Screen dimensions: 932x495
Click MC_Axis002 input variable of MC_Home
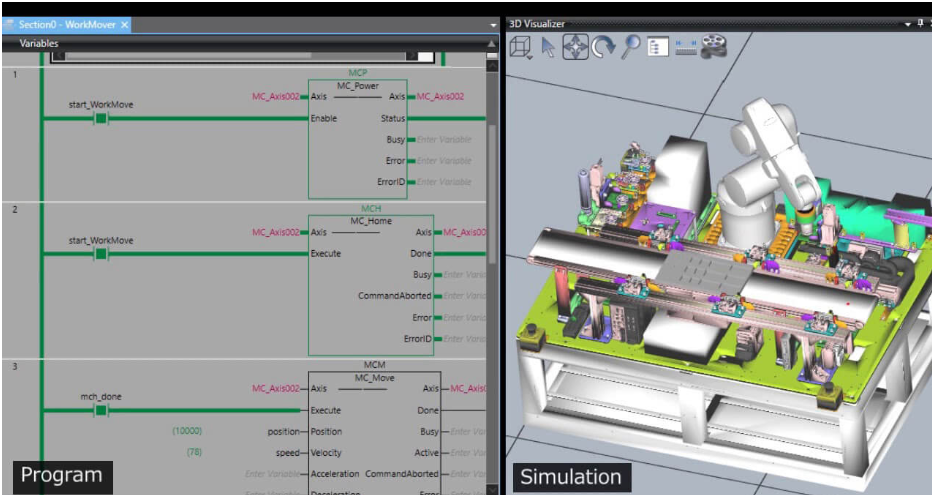pyautogui.click(x=276, y=232)
